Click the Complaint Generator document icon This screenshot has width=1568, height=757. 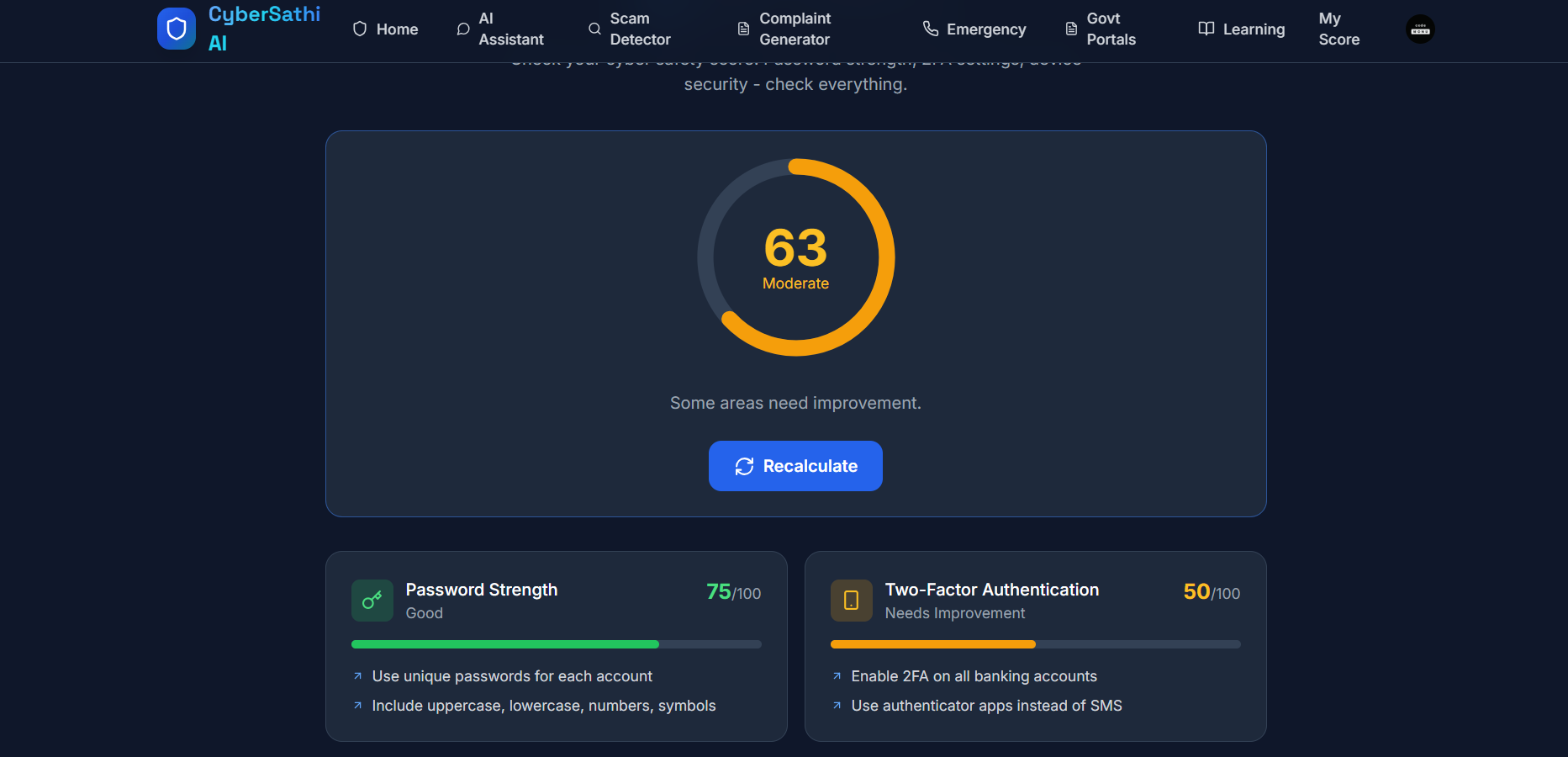coord(743,29)
